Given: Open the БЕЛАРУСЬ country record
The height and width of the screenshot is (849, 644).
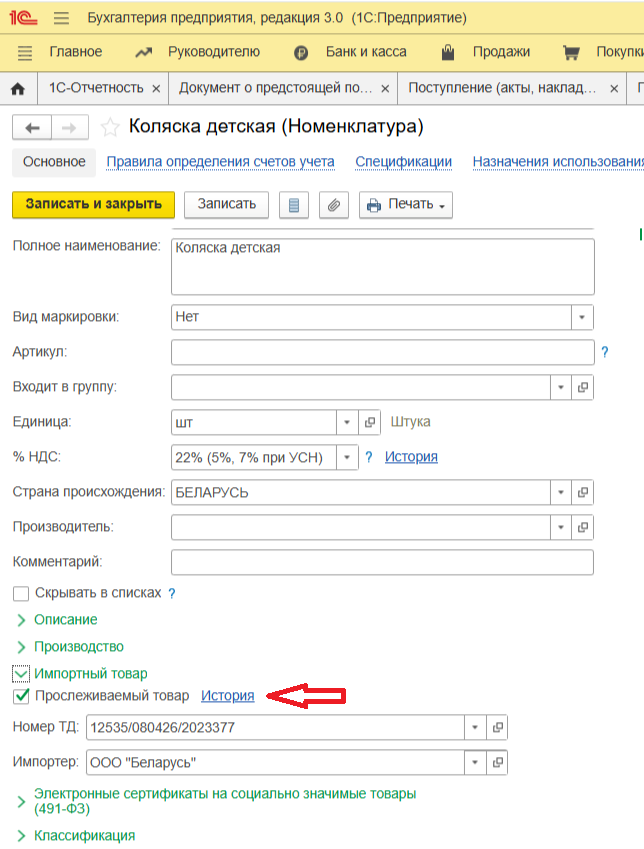Looking at the screenshot, I should point(583,492).
